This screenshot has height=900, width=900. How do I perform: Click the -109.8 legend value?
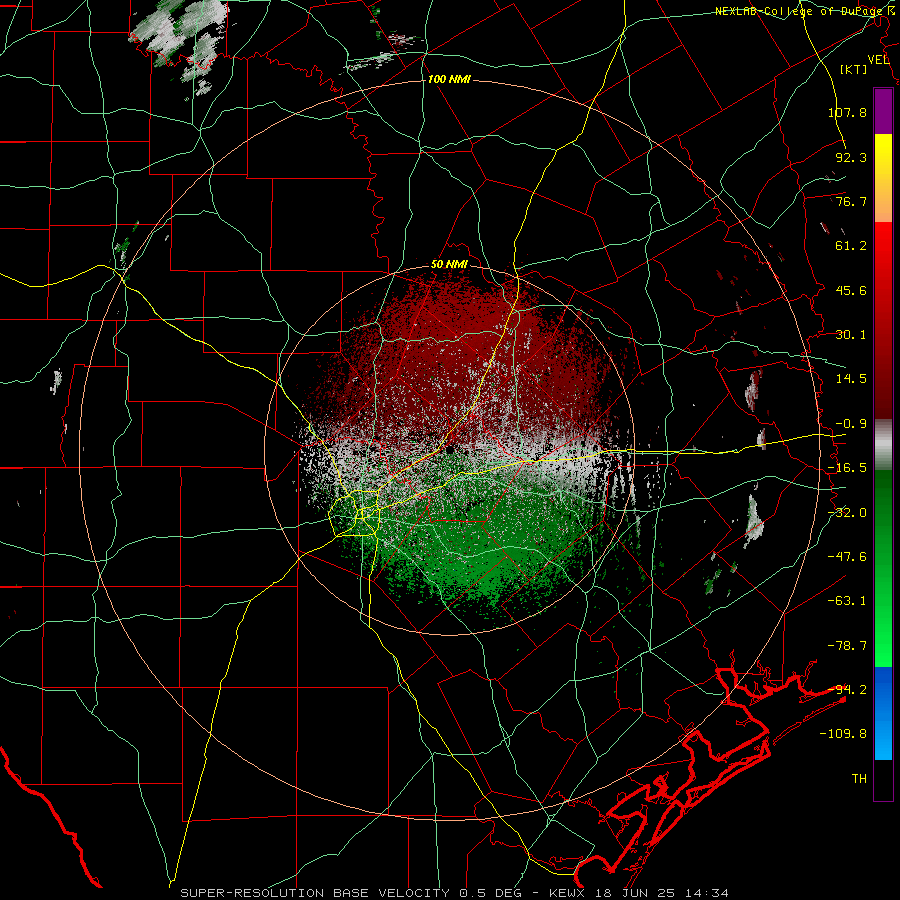coord(844,734)
